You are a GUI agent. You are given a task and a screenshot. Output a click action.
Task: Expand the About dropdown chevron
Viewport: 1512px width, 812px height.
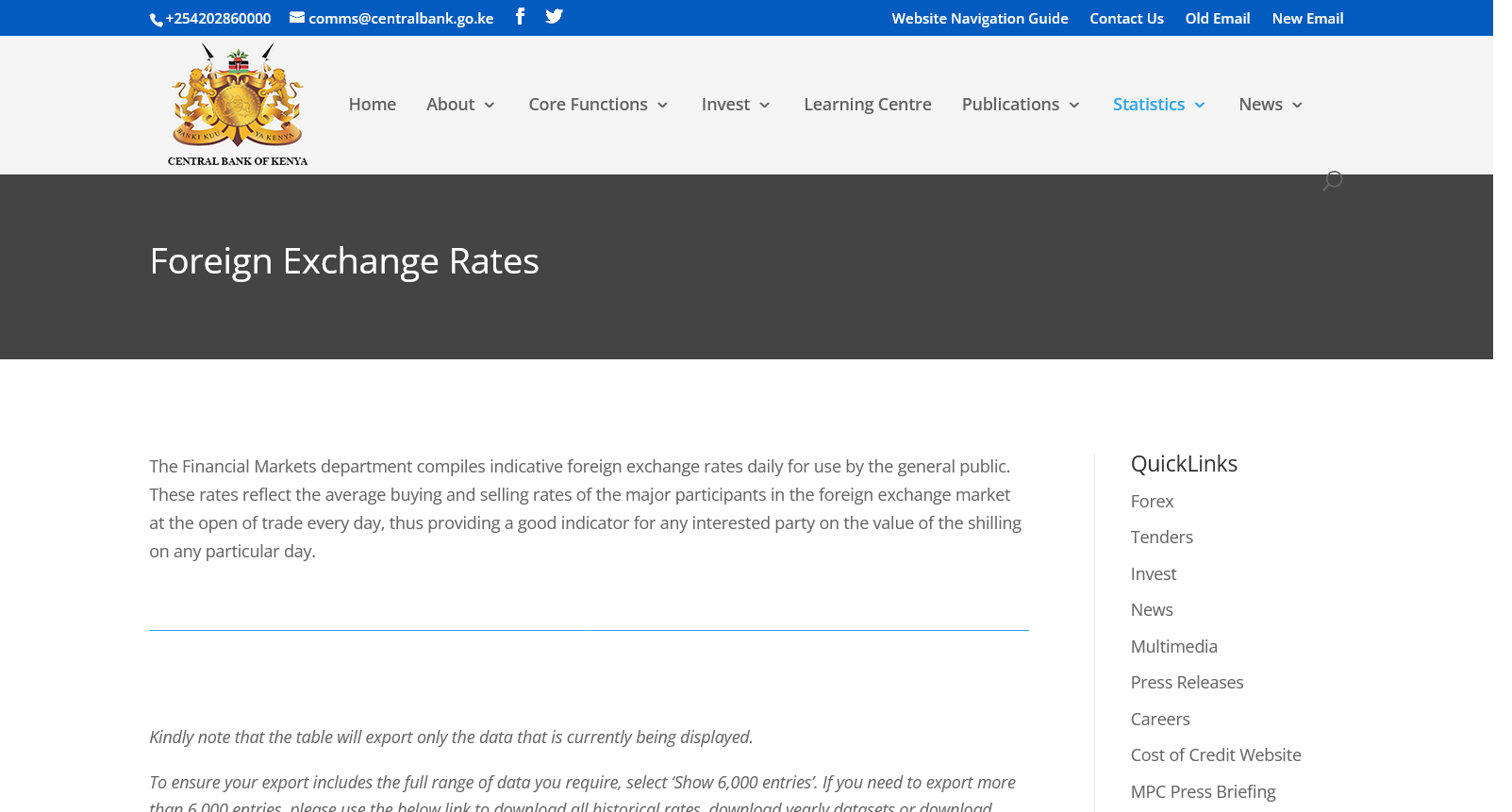489,106
